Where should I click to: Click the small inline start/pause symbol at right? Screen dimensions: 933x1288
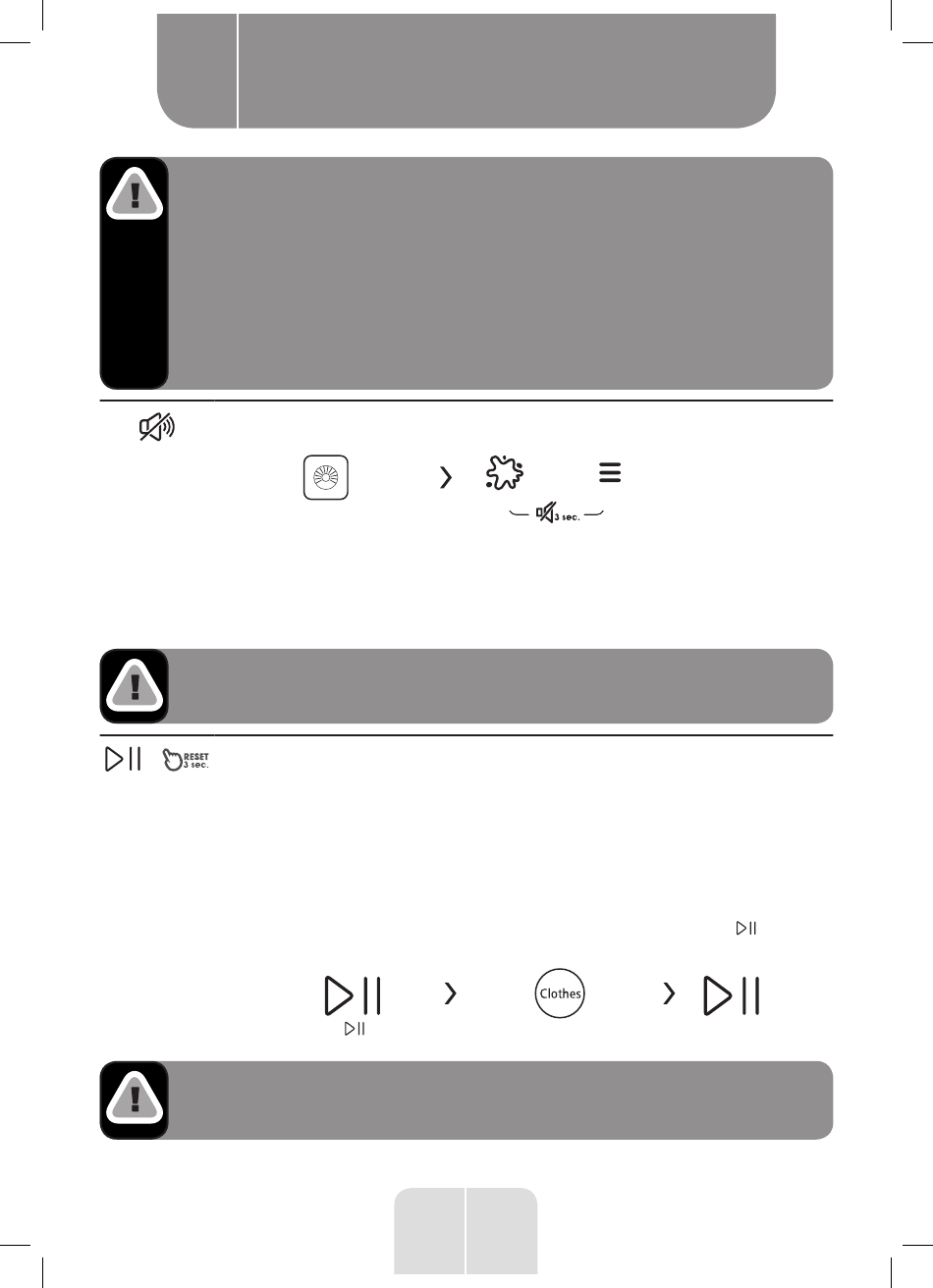pos(746,928)
